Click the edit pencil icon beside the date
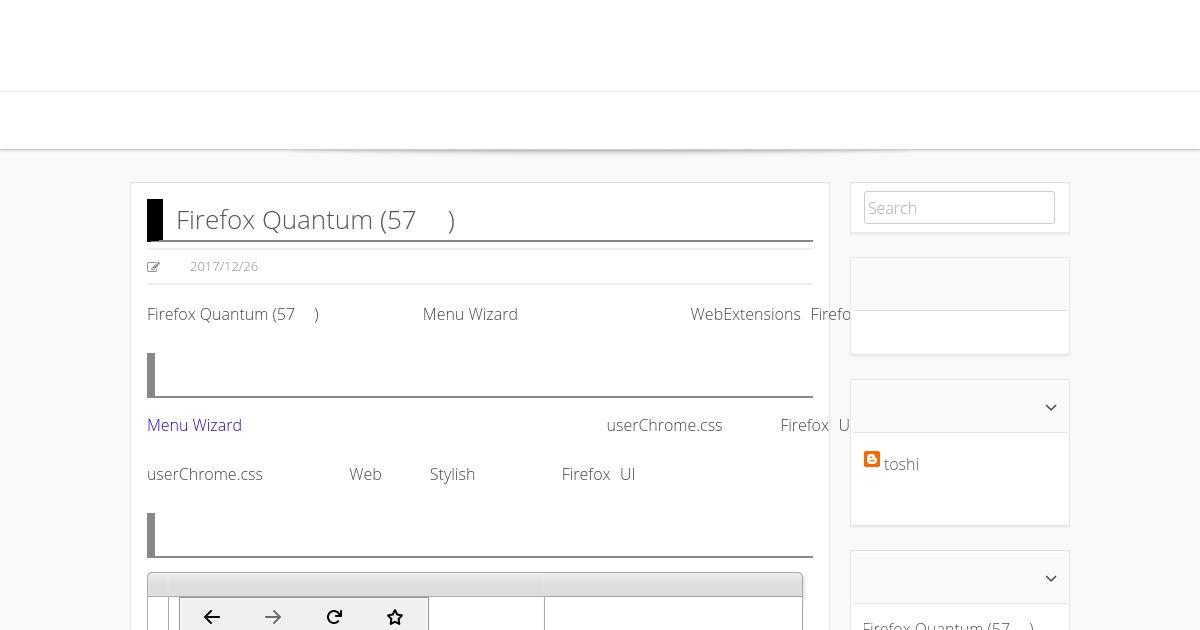This screenshot has height=630, width=1200. (153, 267)
